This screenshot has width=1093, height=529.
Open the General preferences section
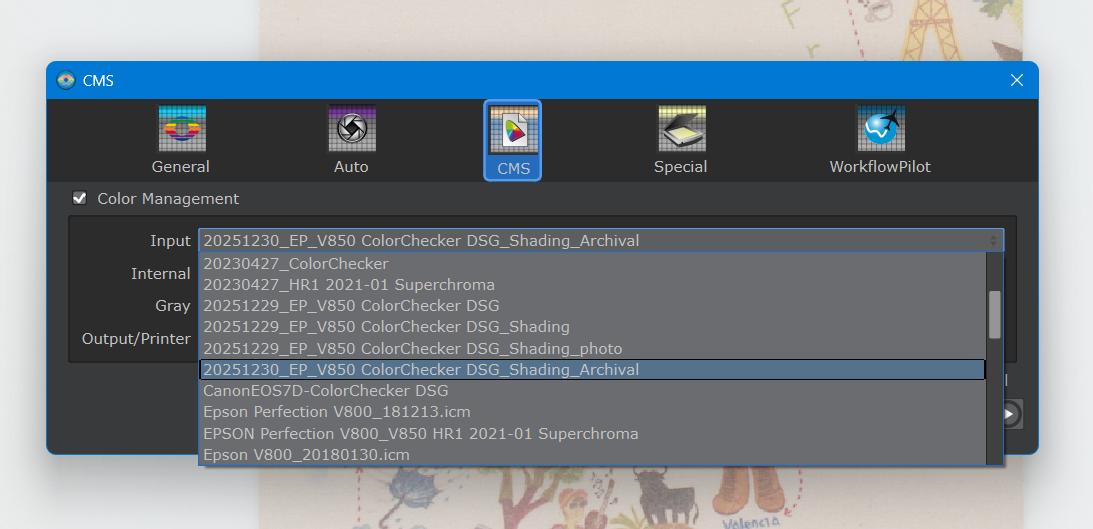click(x=181, y=139)
